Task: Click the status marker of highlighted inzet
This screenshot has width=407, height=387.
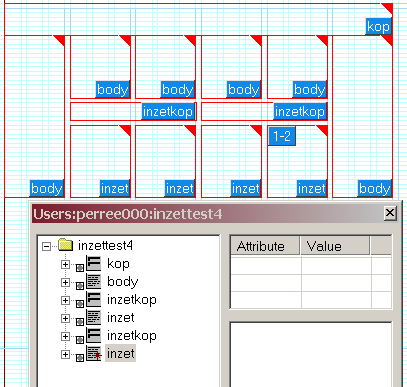Action: [x=80, y=357]
